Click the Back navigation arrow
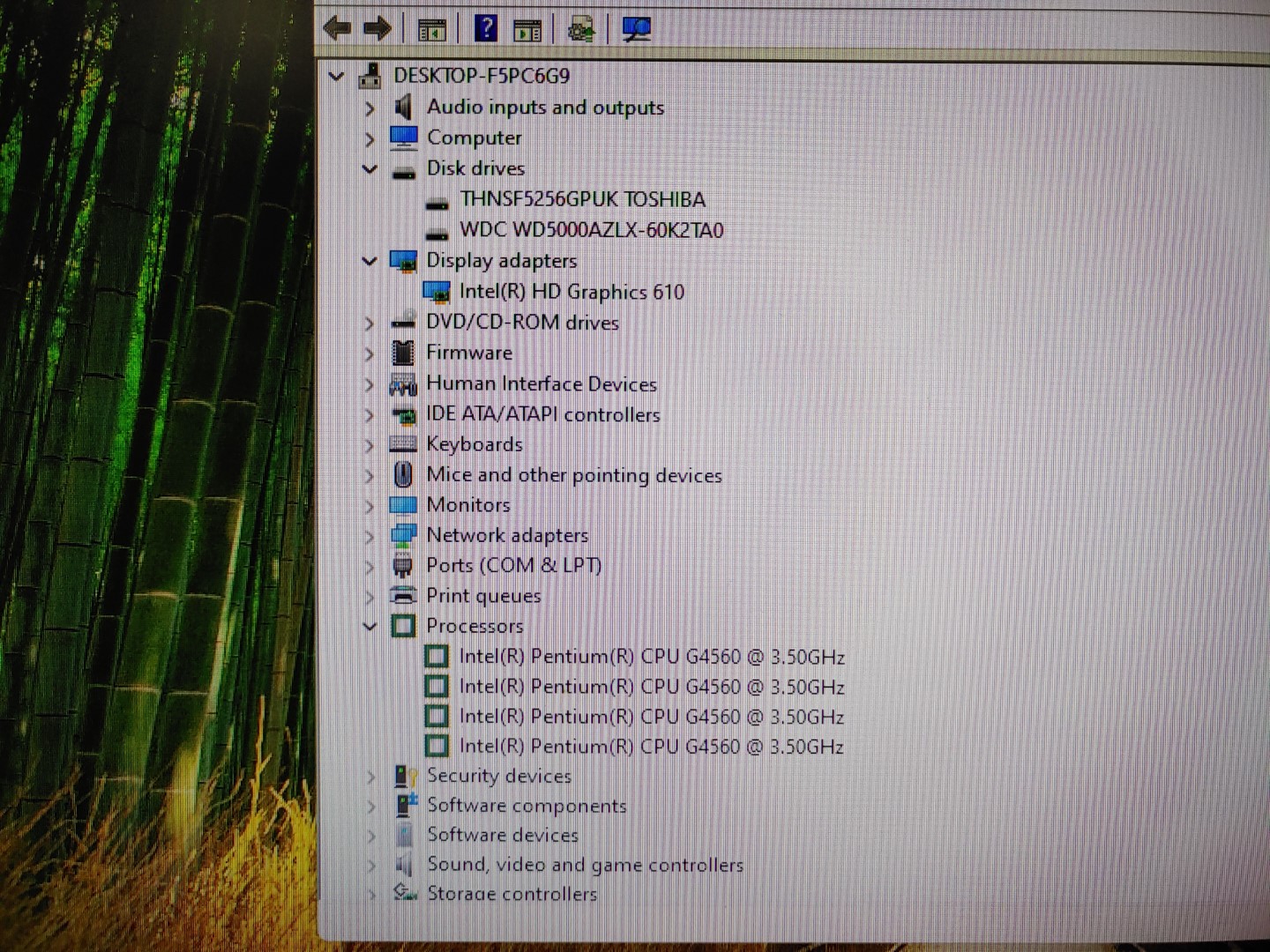 [337, 28]
